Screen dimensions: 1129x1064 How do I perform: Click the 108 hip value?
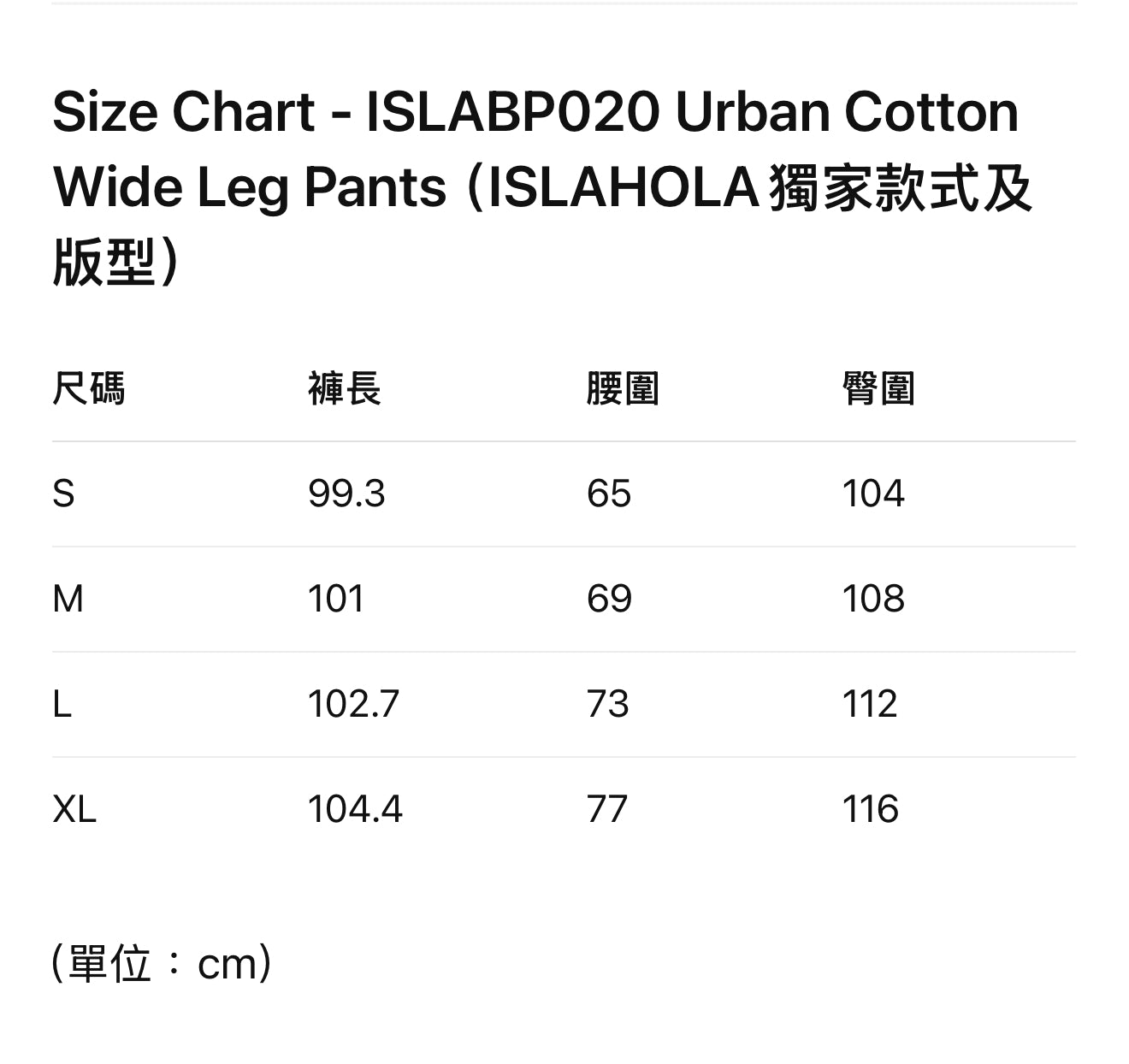coord(873,599)
